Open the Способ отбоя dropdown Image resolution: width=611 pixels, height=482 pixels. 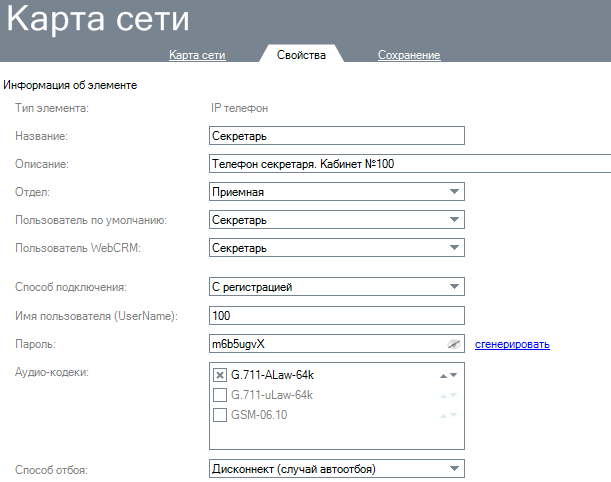click(337, 469)
